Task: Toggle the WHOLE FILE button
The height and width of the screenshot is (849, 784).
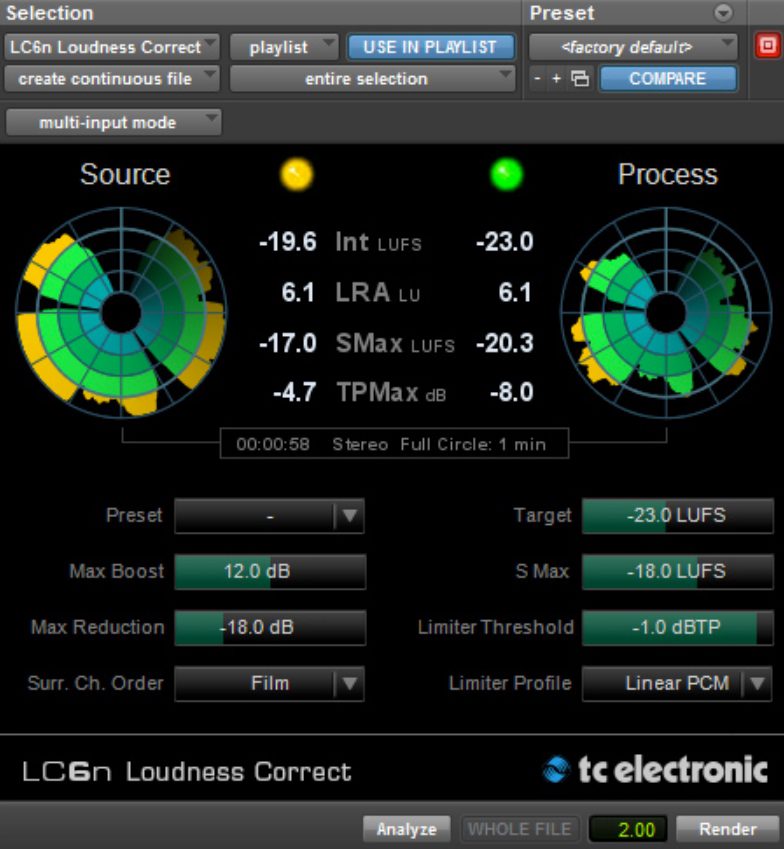Action: 520,829
